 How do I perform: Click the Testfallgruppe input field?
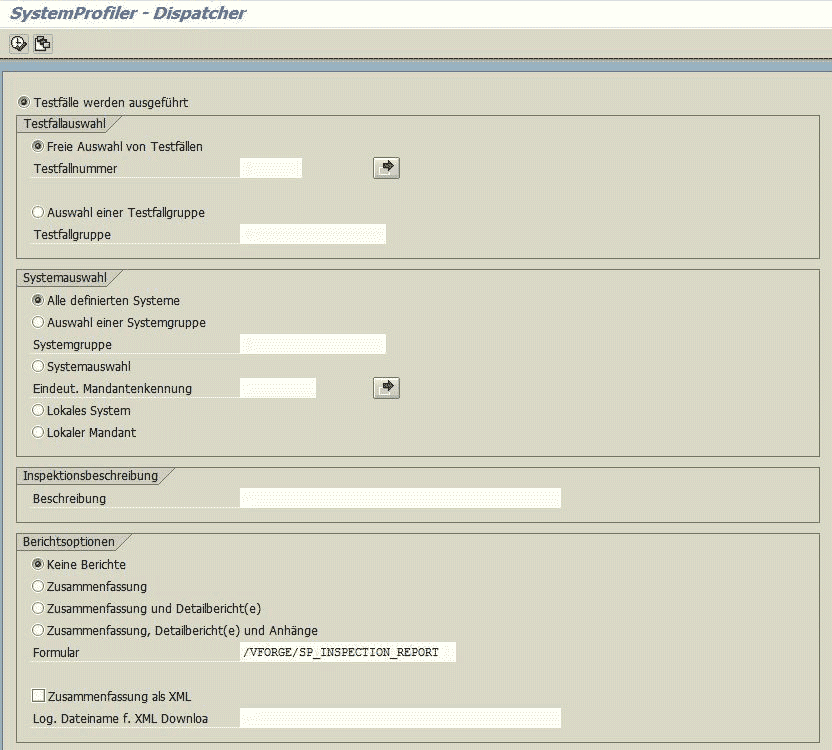(x=313, y=234)
